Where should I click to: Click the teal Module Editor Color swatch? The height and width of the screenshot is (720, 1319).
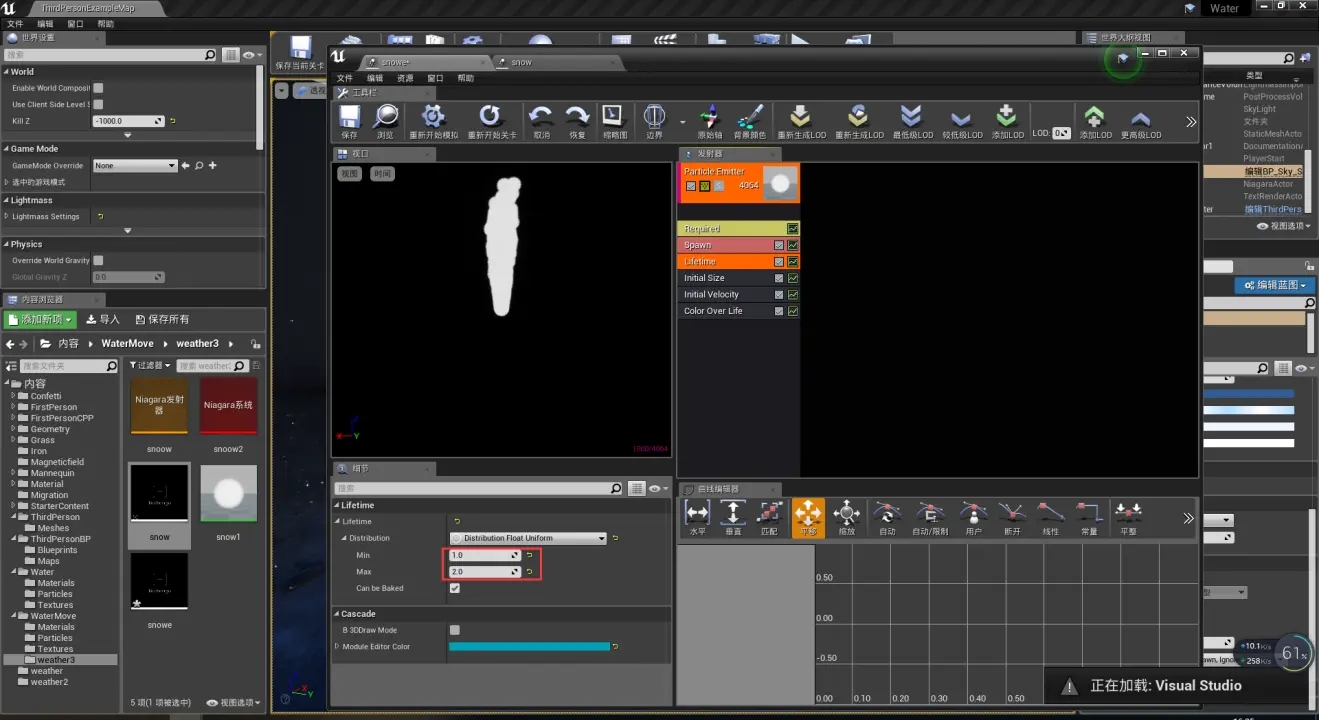[529, 647]
